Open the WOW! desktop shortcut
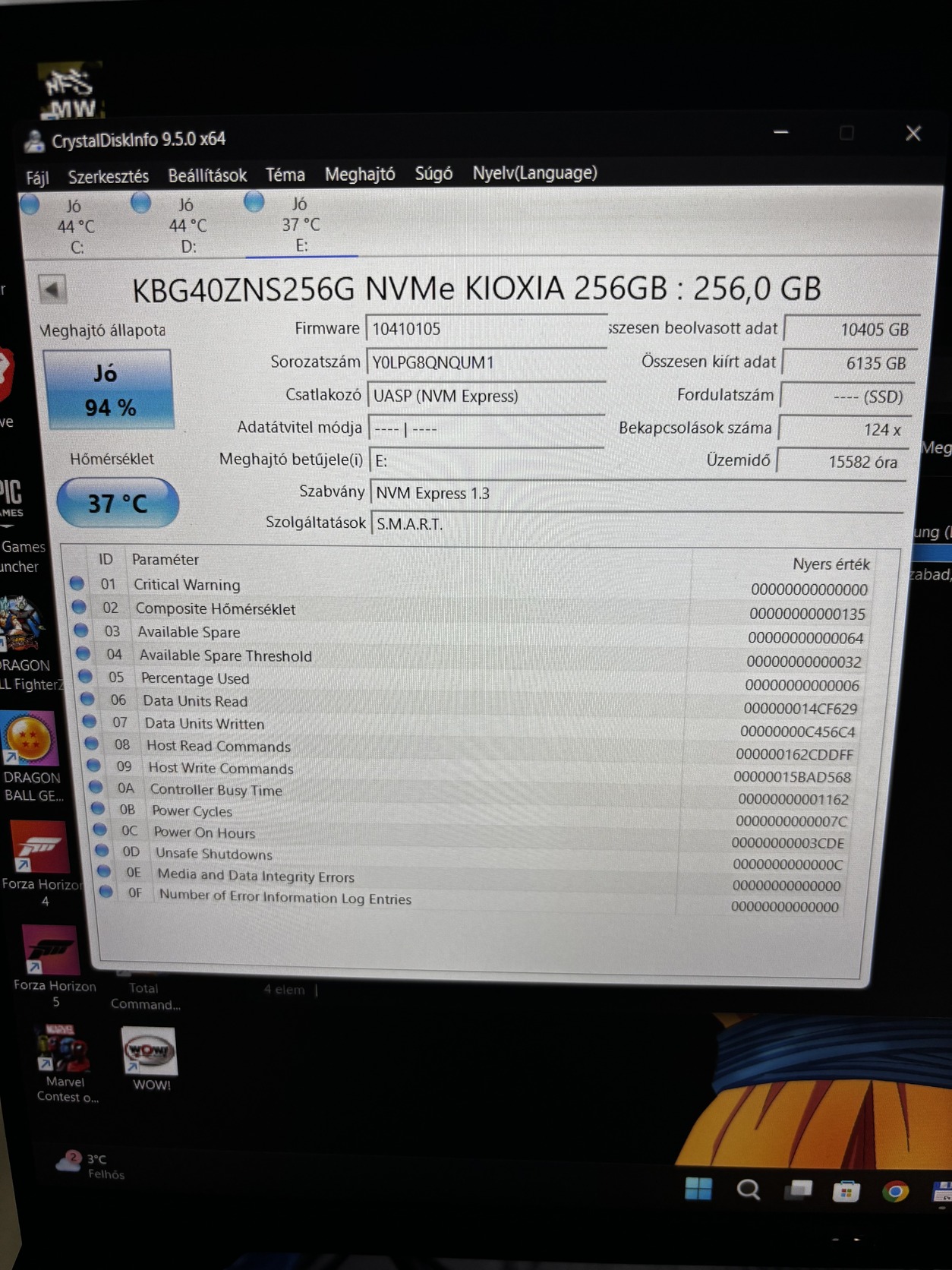This screenshot has height=1270, width=952. tap(151, 1060)
